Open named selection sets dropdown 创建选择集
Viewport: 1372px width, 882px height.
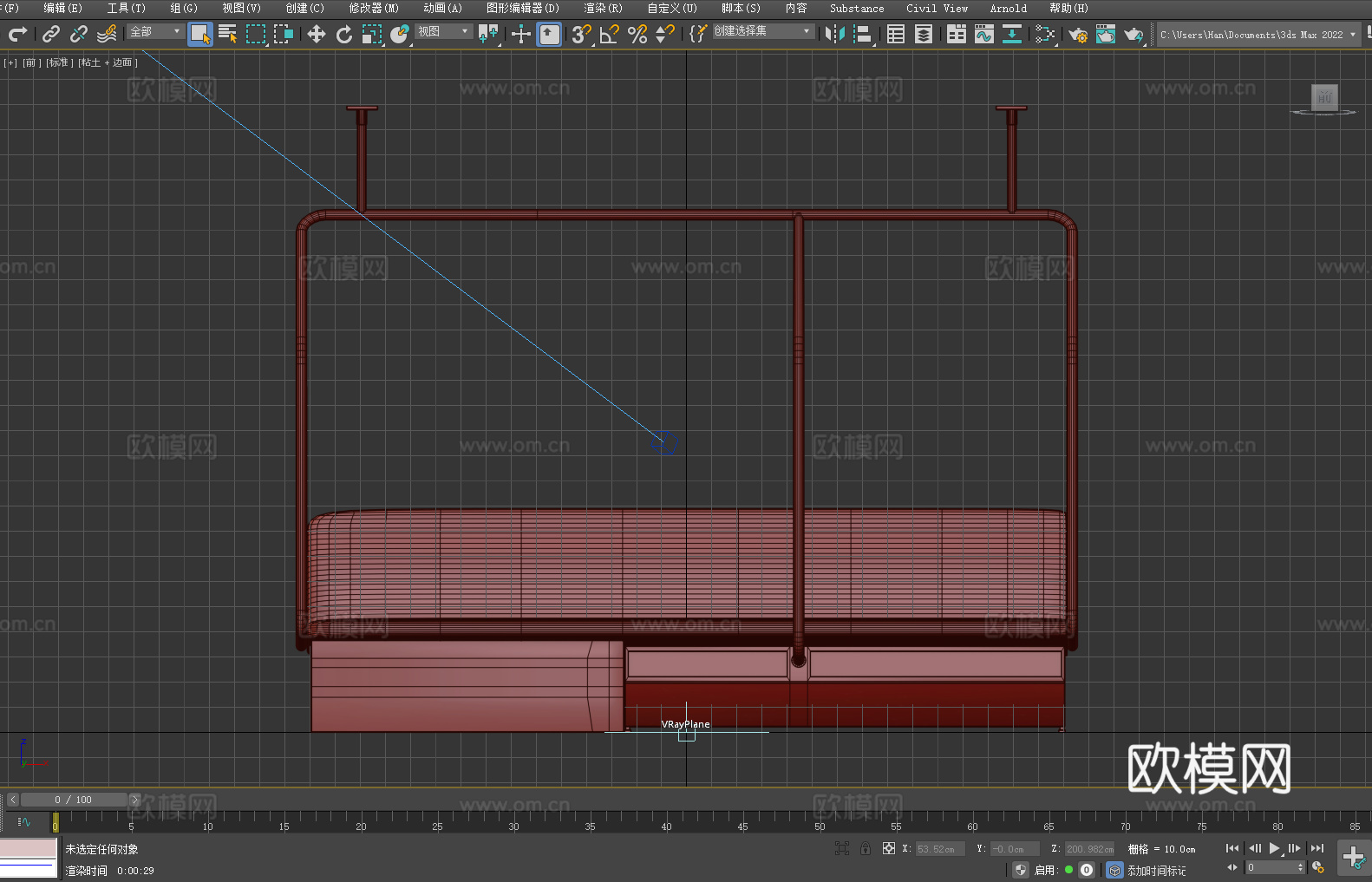pyautogui.click(x=763, y=31)
